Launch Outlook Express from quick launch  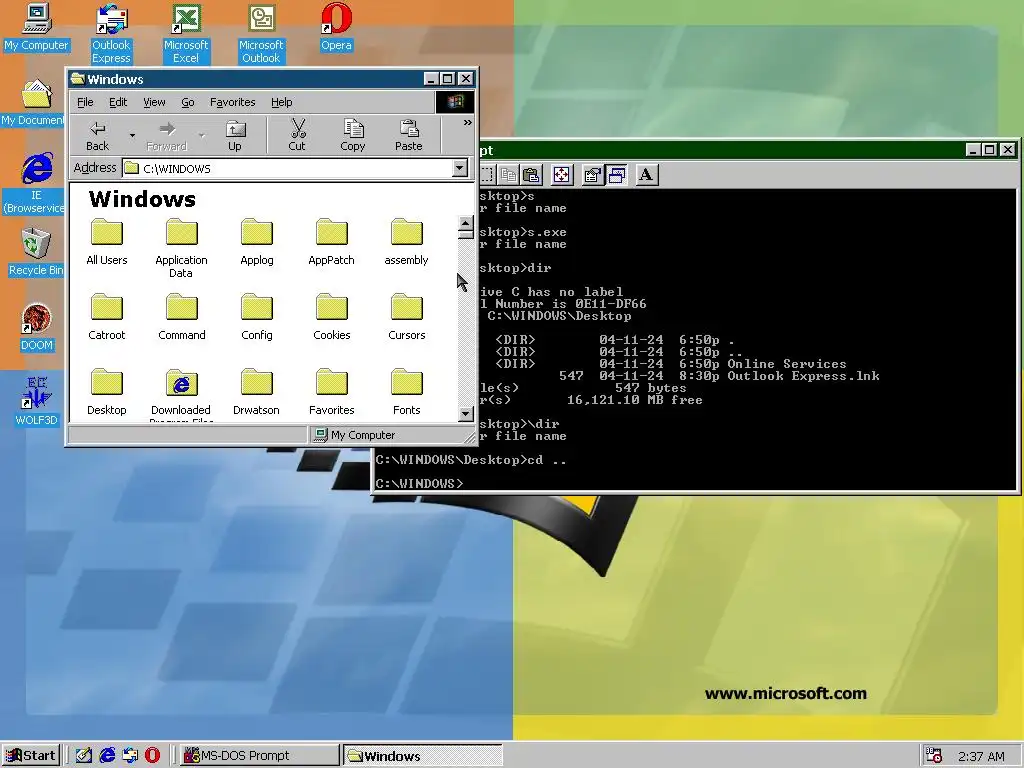[x=130, y=756]
